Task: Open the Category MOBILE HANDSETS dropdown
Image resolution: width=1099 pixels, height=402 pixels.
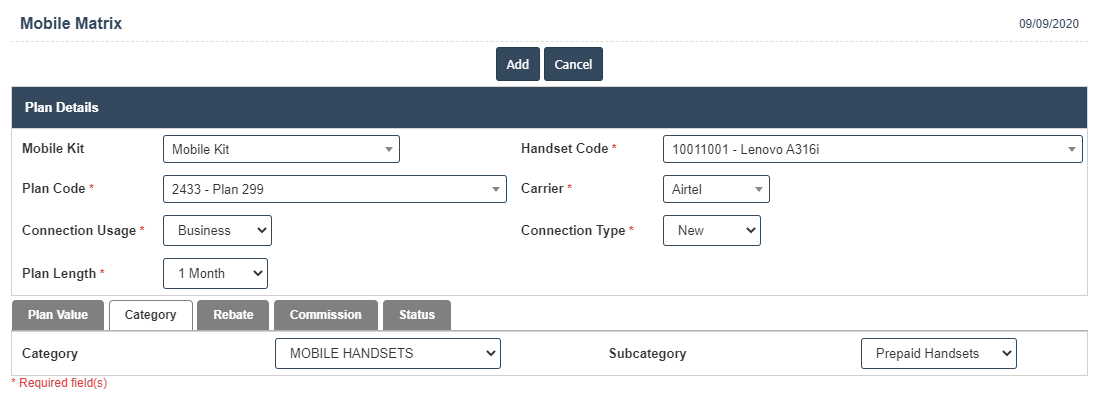Action: (x=387, y=353)
